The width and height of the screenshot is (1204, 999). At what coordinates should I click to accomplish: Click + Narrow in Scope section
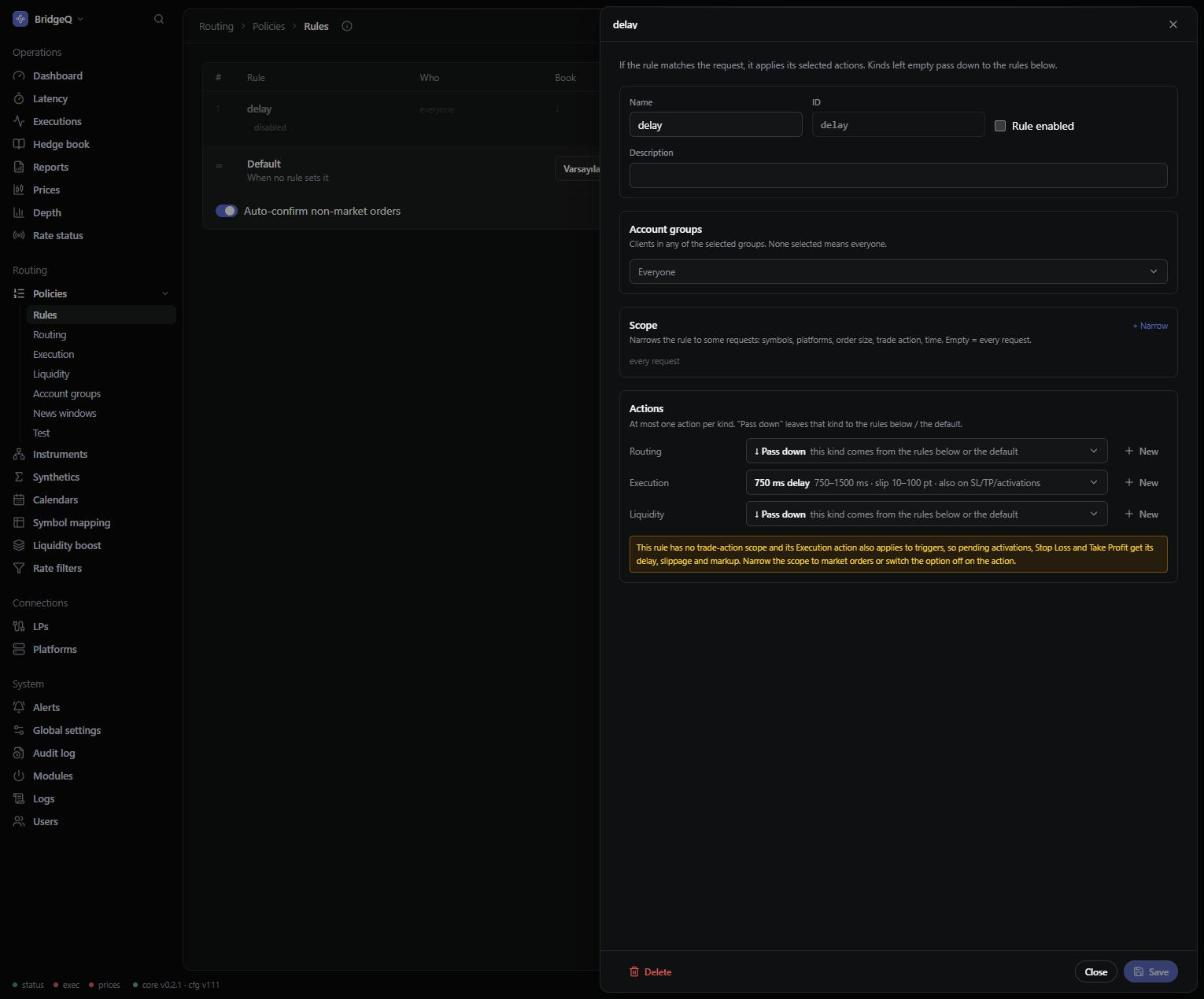1150,326
